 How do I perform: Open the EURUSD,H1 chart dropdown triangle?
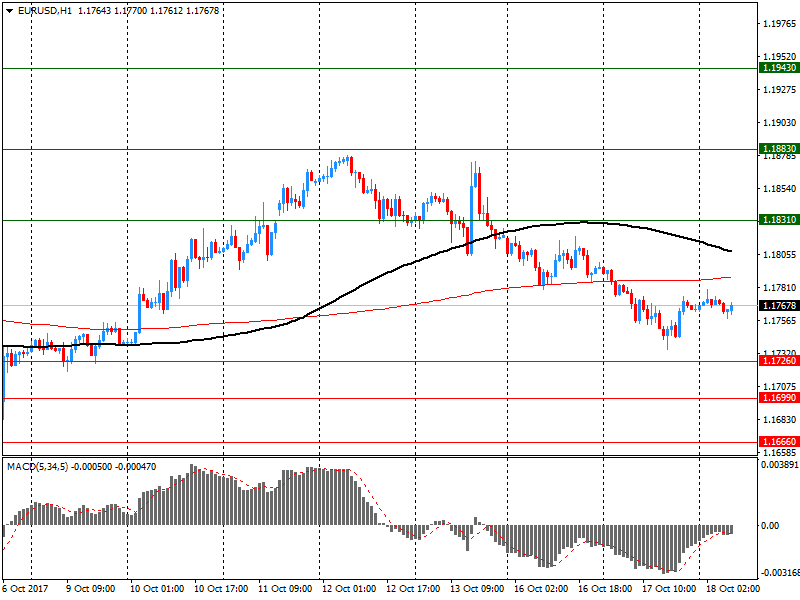[x=10, y=10]
